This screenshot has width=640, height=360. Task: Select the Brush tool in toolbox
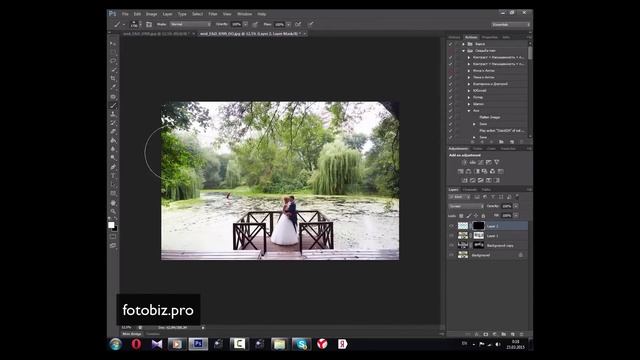click(113, 106)
